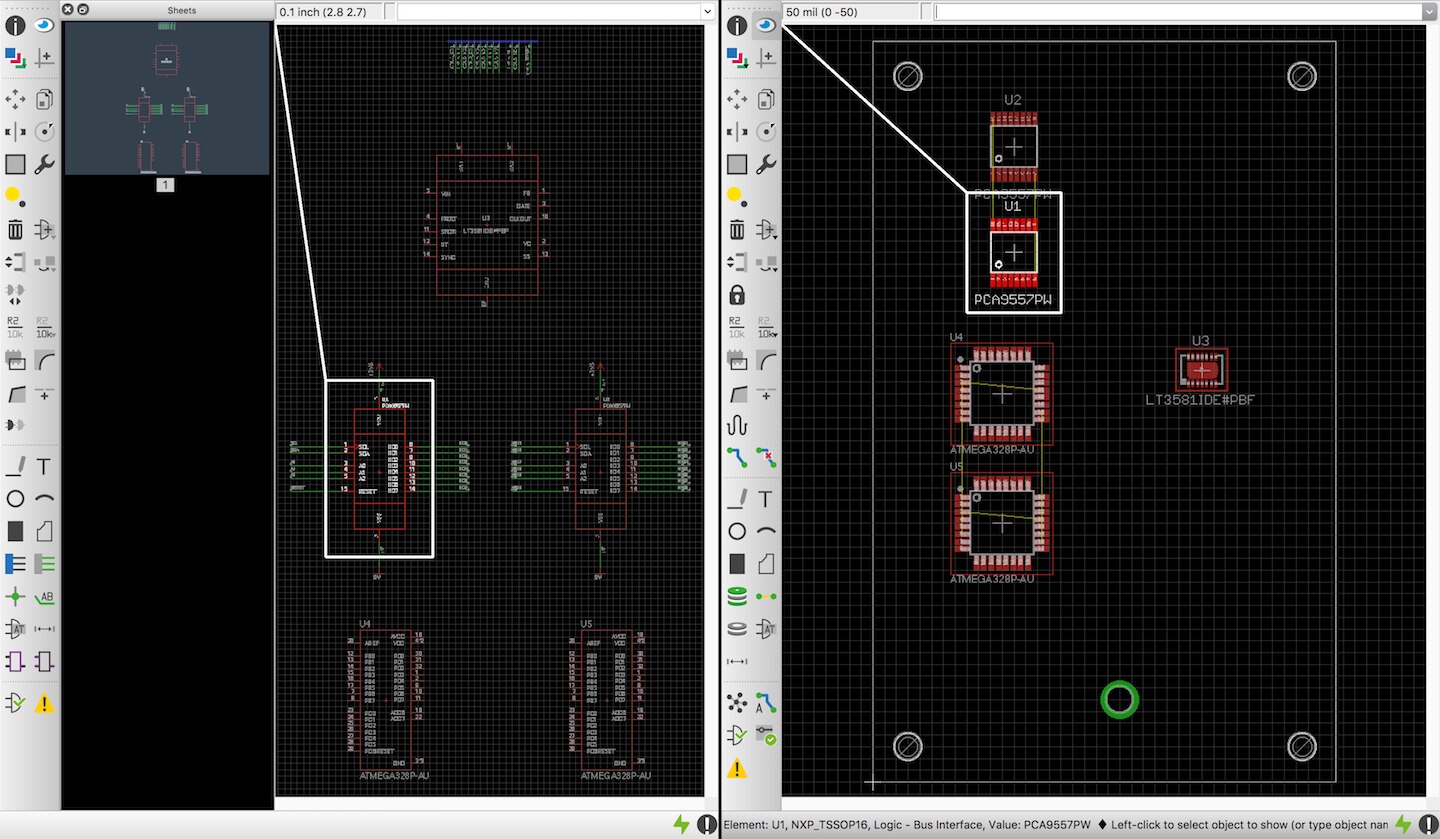Select the LT3581IDE#PBF symbol U3 in the schematic
This screenshot has height=839, width=1440.
(x=486, y=224)
